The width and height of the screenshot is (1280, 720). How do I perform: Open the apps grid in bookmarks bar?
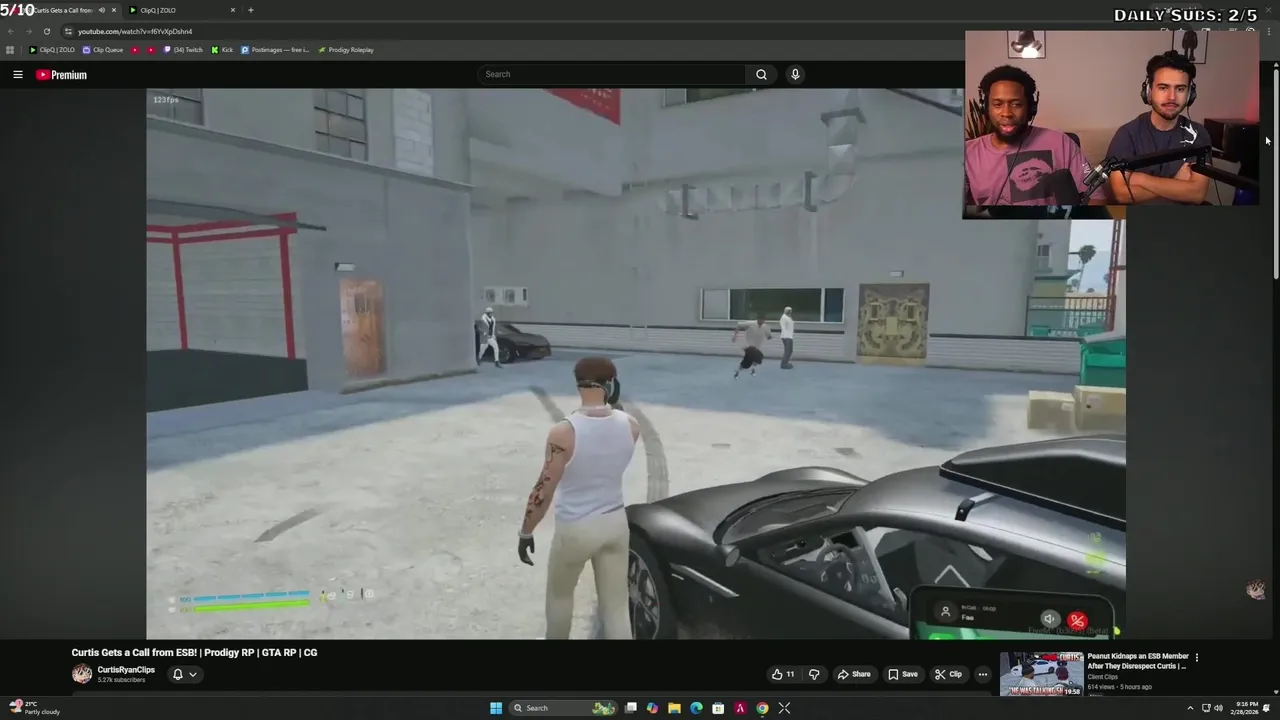10,49
